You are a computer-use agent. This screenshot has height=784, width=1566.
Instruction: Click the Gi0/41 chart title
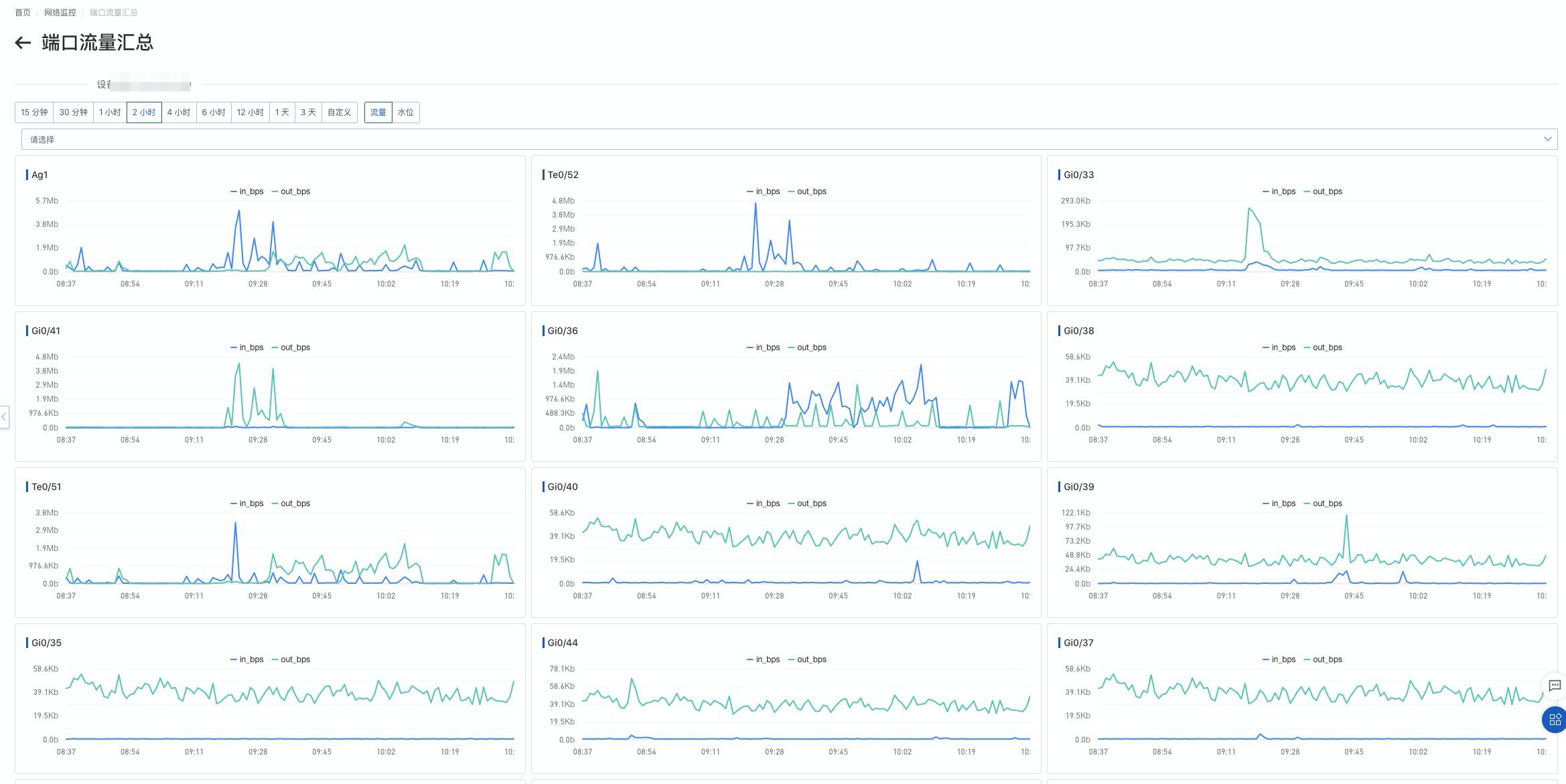pyautogui.click(x=46, y=331)
